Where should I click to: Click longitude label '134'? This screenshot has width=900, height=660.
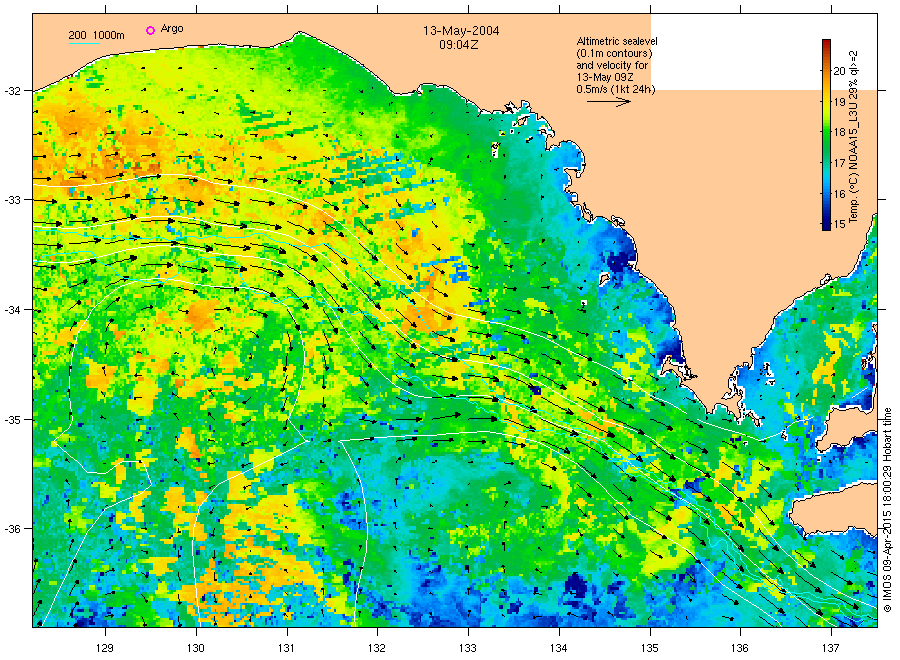pyautogui.click(x=558, y=649)
